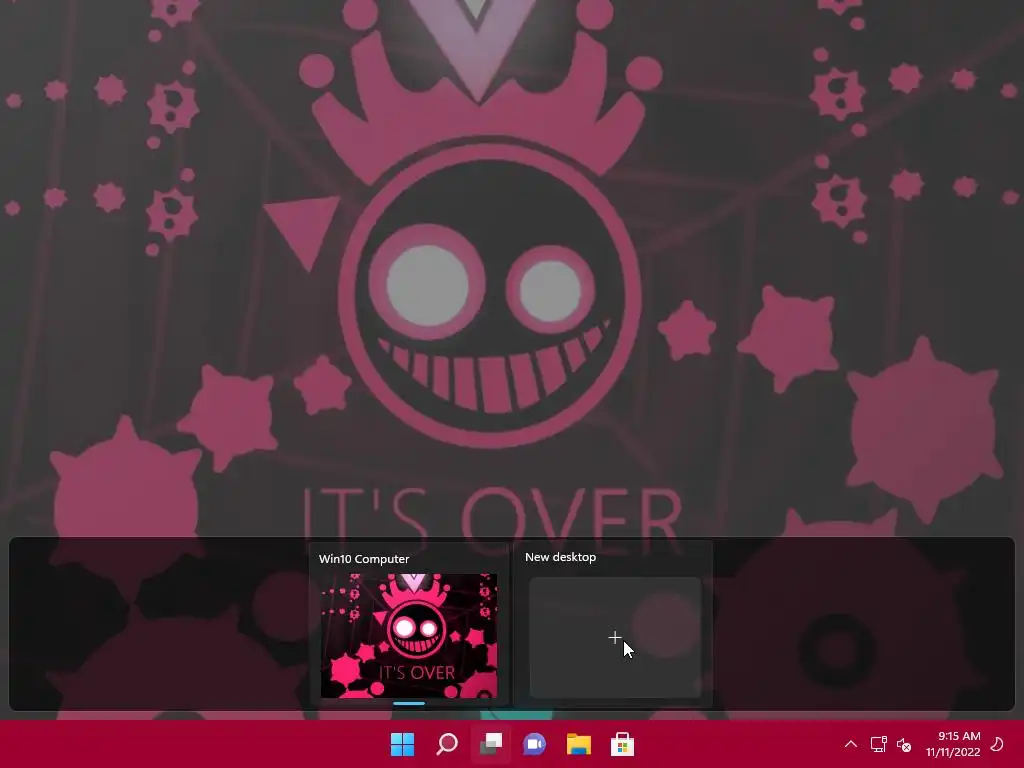
Task: Click the Task View taskbar icon
Action: pos(490,744)
